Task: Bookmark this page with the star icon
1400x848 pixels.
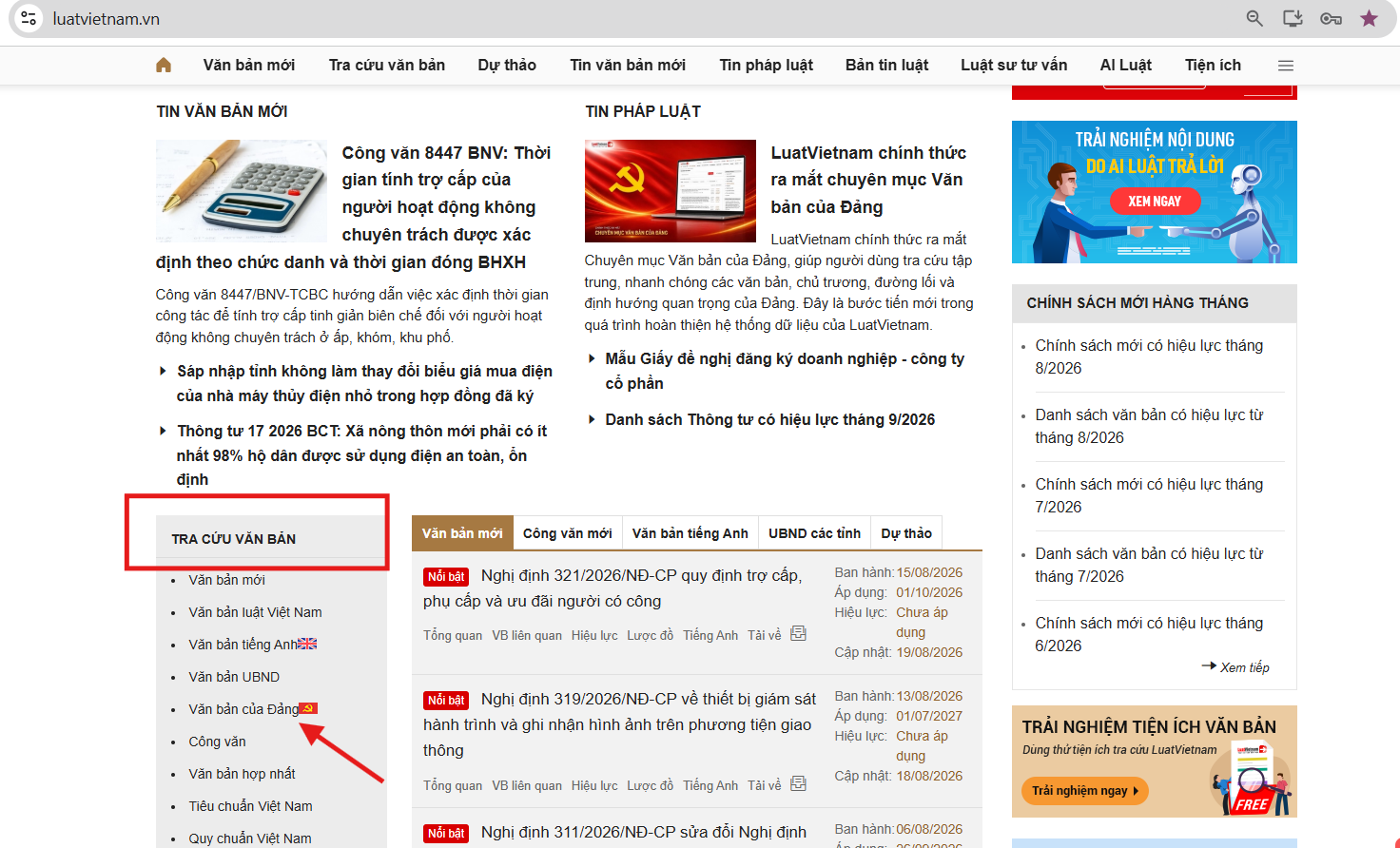Action: click(1369, 18)
